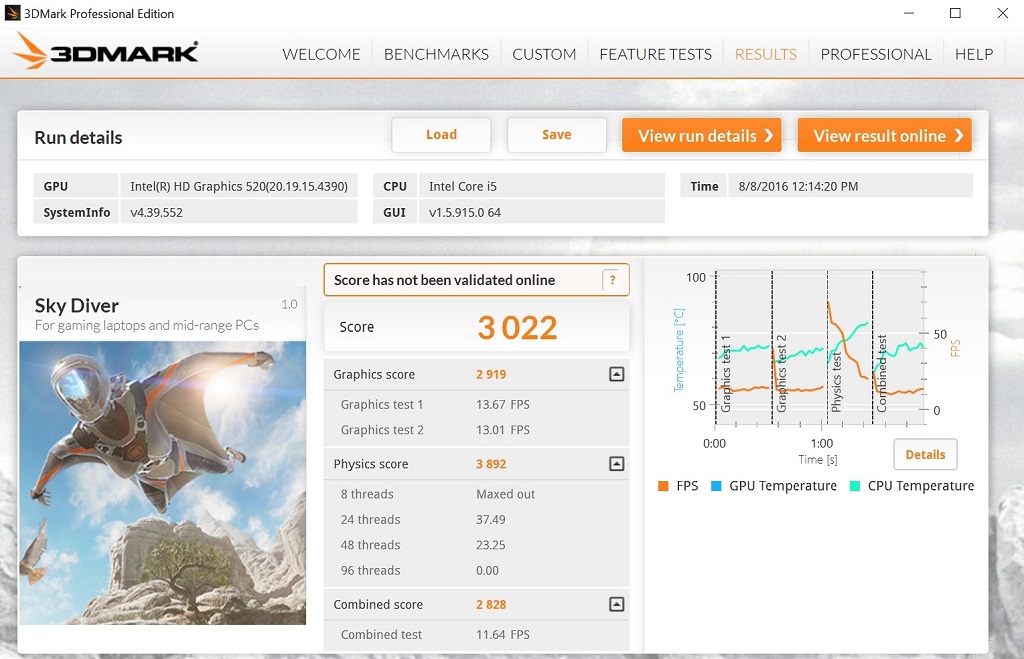1024x659 pixels.
Task: Click the Combined test row label
Action: (x=381, y=635)
